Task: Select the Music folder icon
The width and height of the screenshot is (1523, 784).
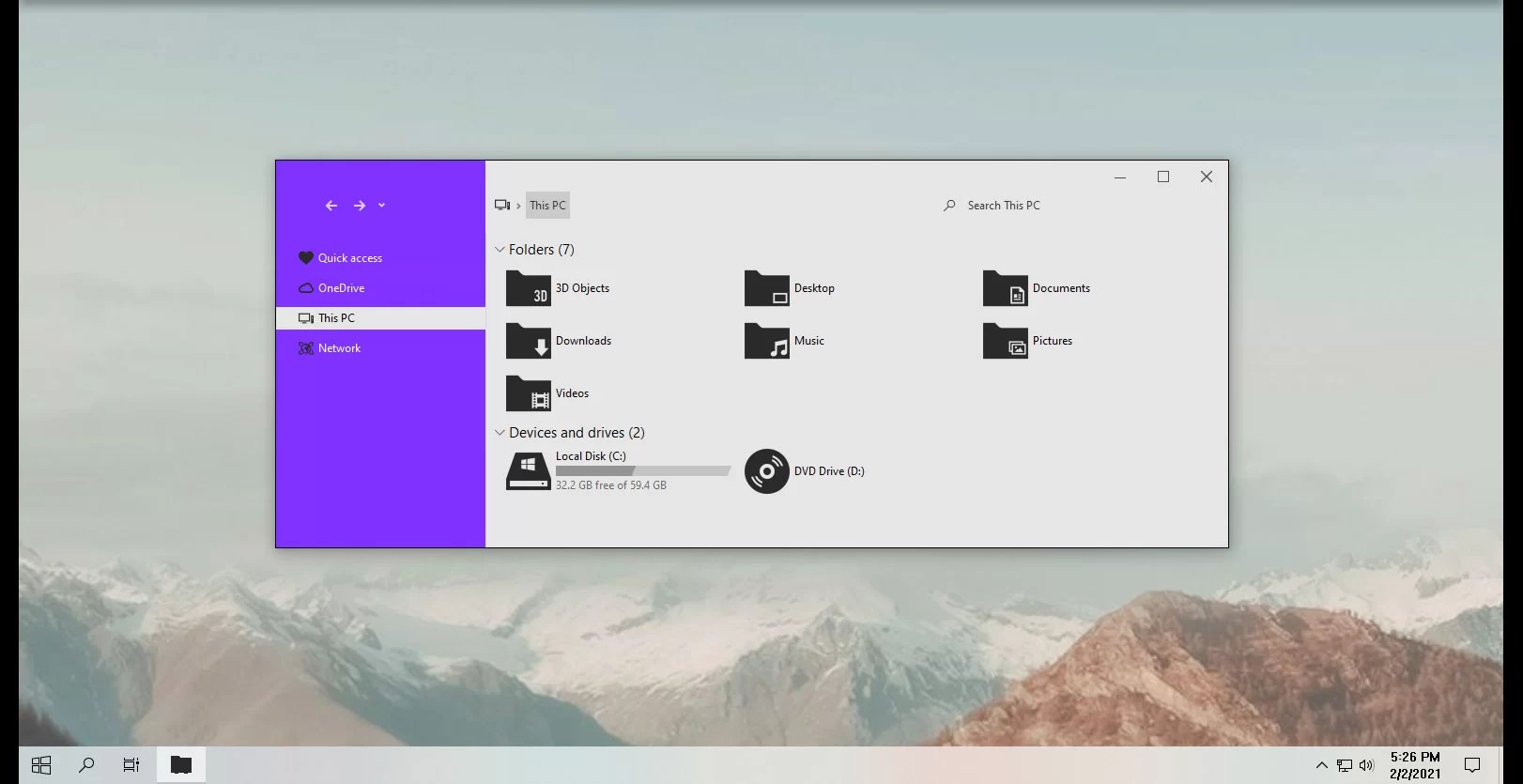Action: [766, 341]
